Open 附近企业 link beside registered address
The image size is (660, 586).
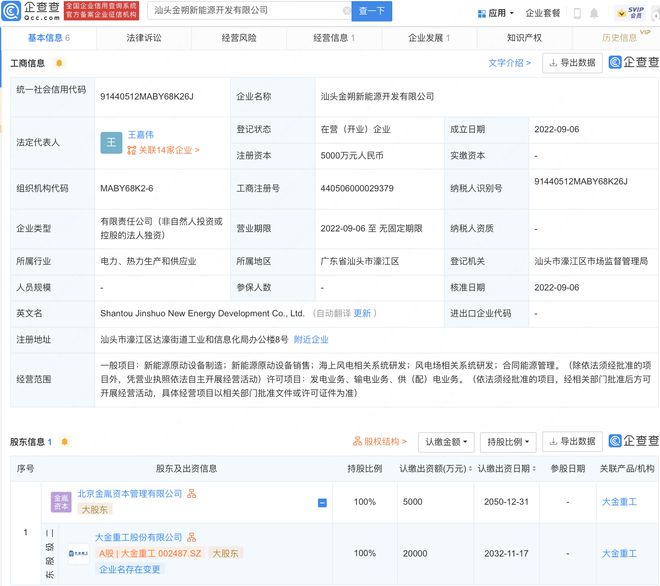coord(311,339)
